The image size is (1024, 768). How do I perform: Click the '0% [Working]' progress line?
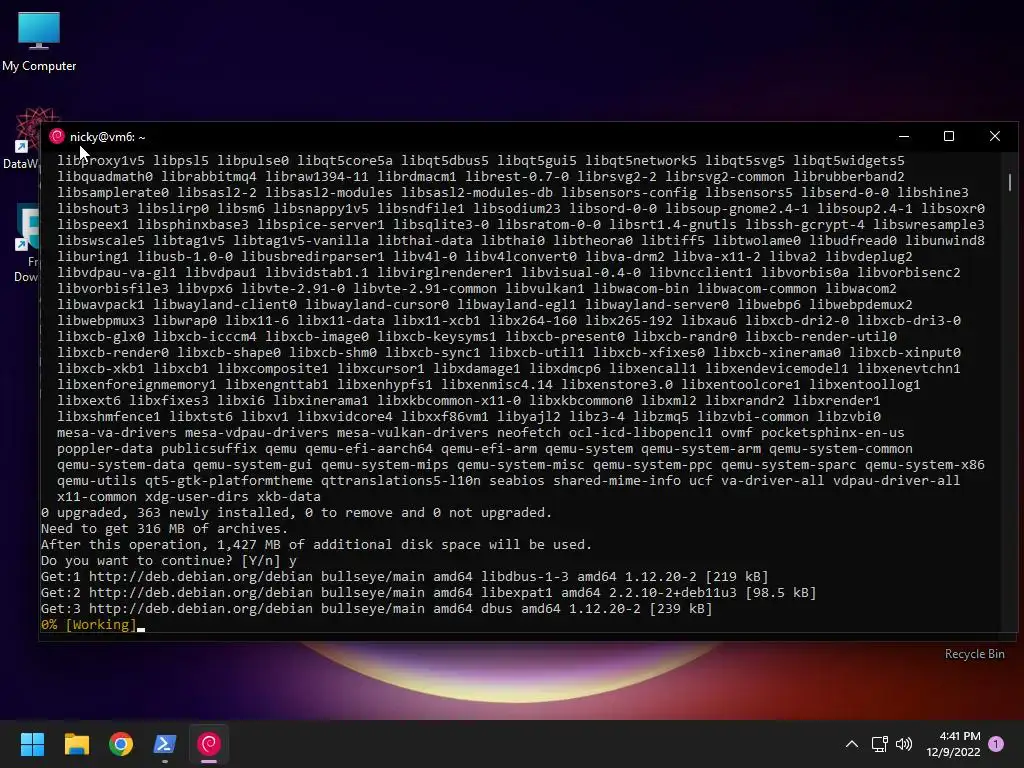click(x=88, y=624)
